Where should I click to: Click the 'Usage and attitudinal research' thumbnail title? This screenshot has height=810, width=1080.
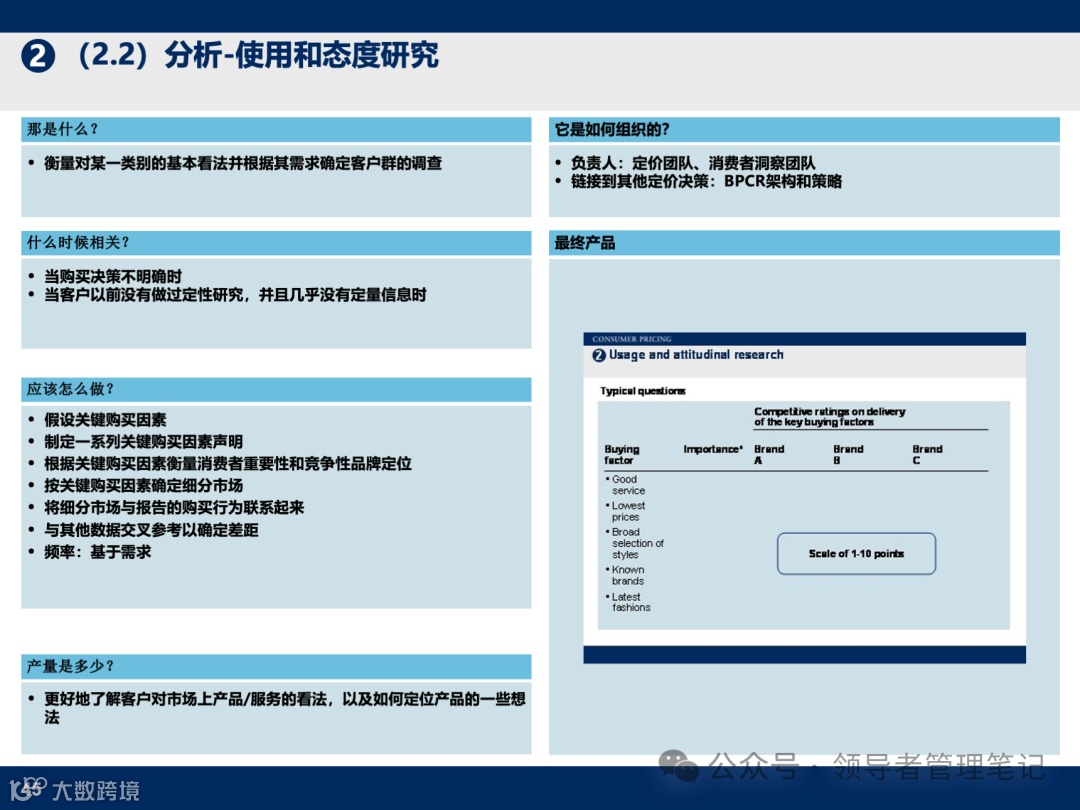click(x=696, y=355)
